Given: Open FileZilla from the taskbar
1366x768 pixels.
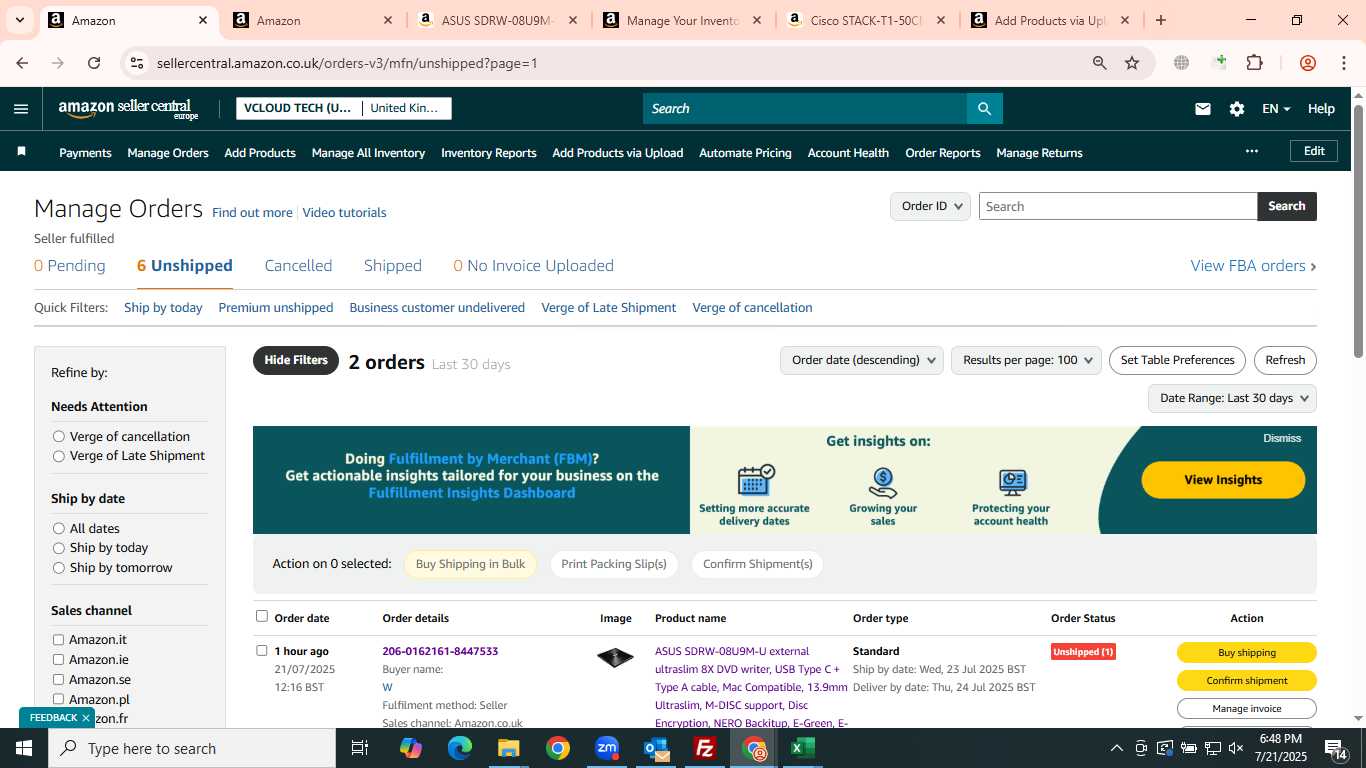Looking at the screenshot, I should 705,748.
